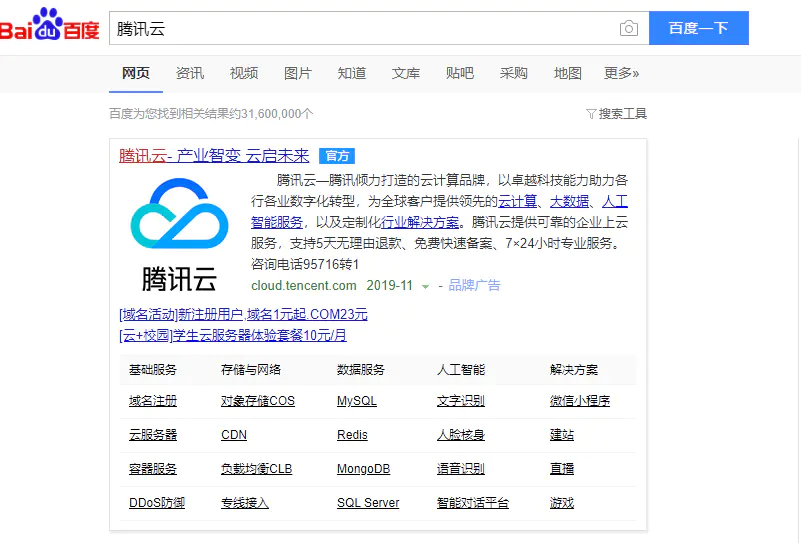Screen dimensions: 801x543
Task: Open 域名活动 新注册用户 promo link
Action: pyautogui.click(x=243, y=314)
